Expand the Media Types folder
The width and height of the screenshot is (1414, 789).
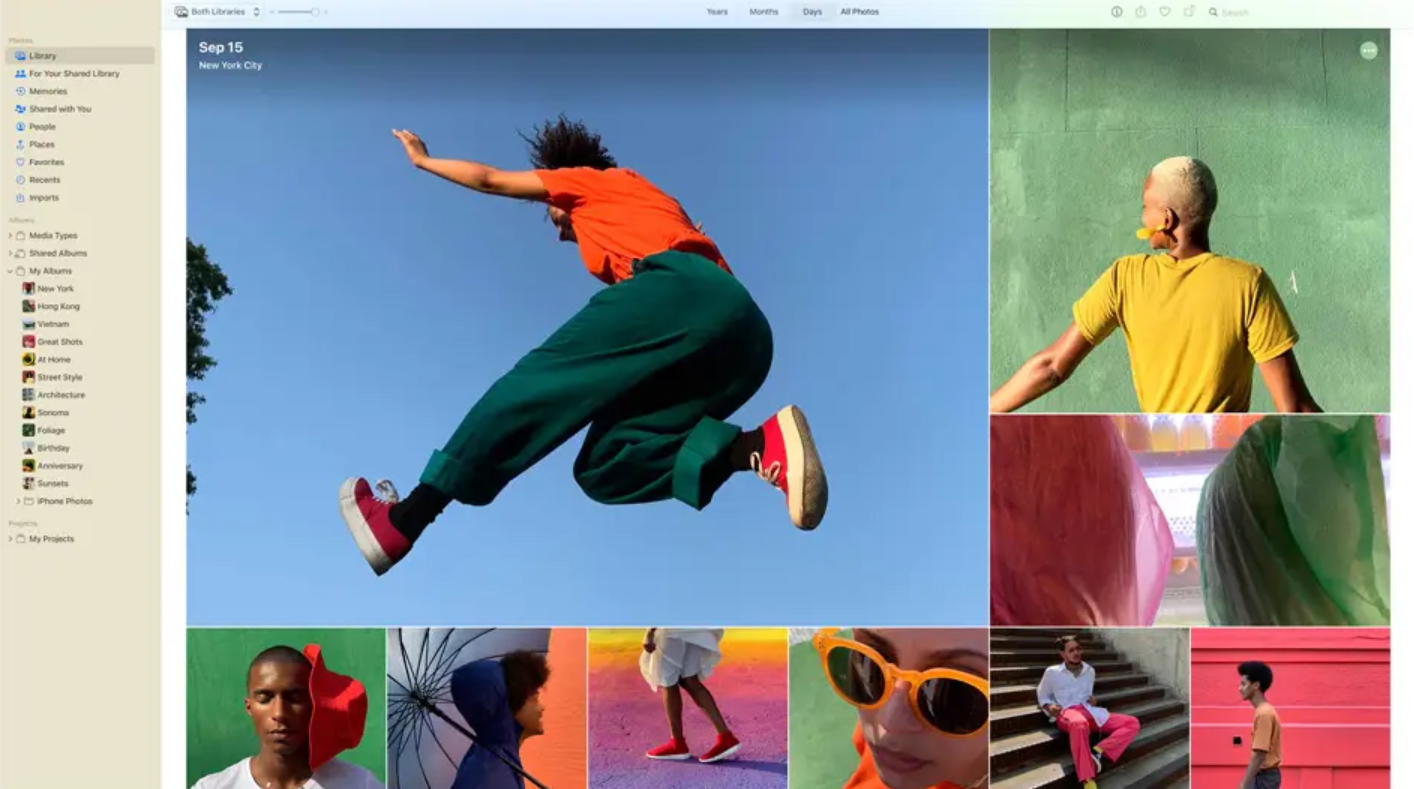(x=10, y=236)
